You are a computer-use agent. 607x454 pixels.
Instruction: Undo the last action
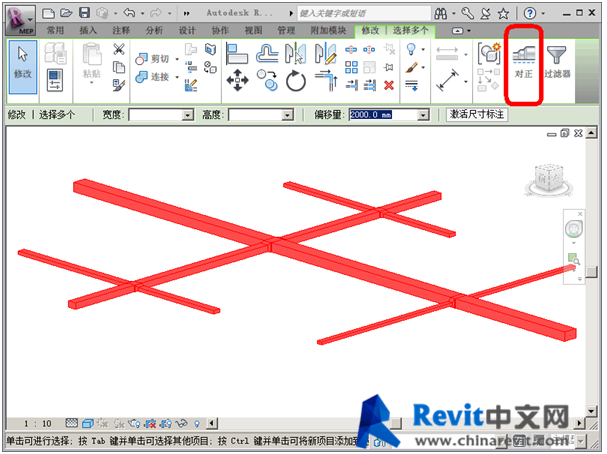coord(129,14)
